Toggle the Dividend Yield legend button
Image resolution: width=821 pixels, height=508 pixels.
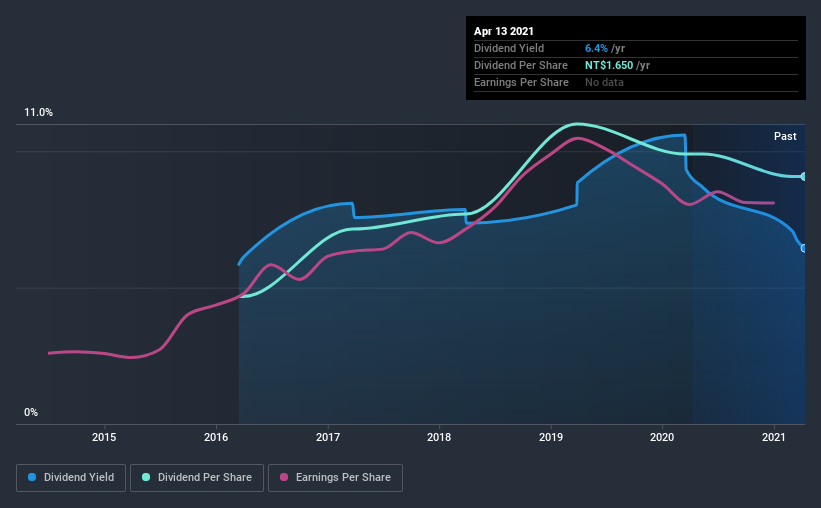(71, 478)
